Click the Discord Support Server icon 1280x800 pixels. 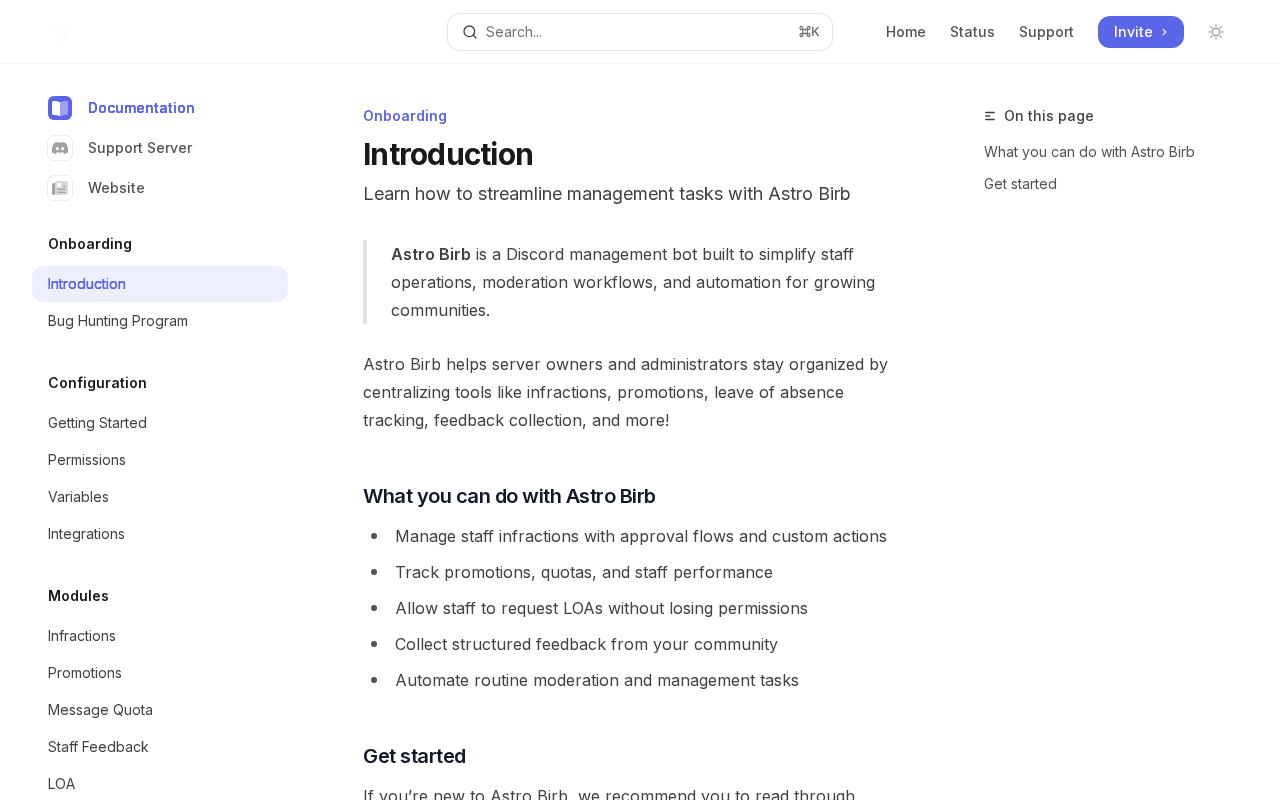click(60, 148)
